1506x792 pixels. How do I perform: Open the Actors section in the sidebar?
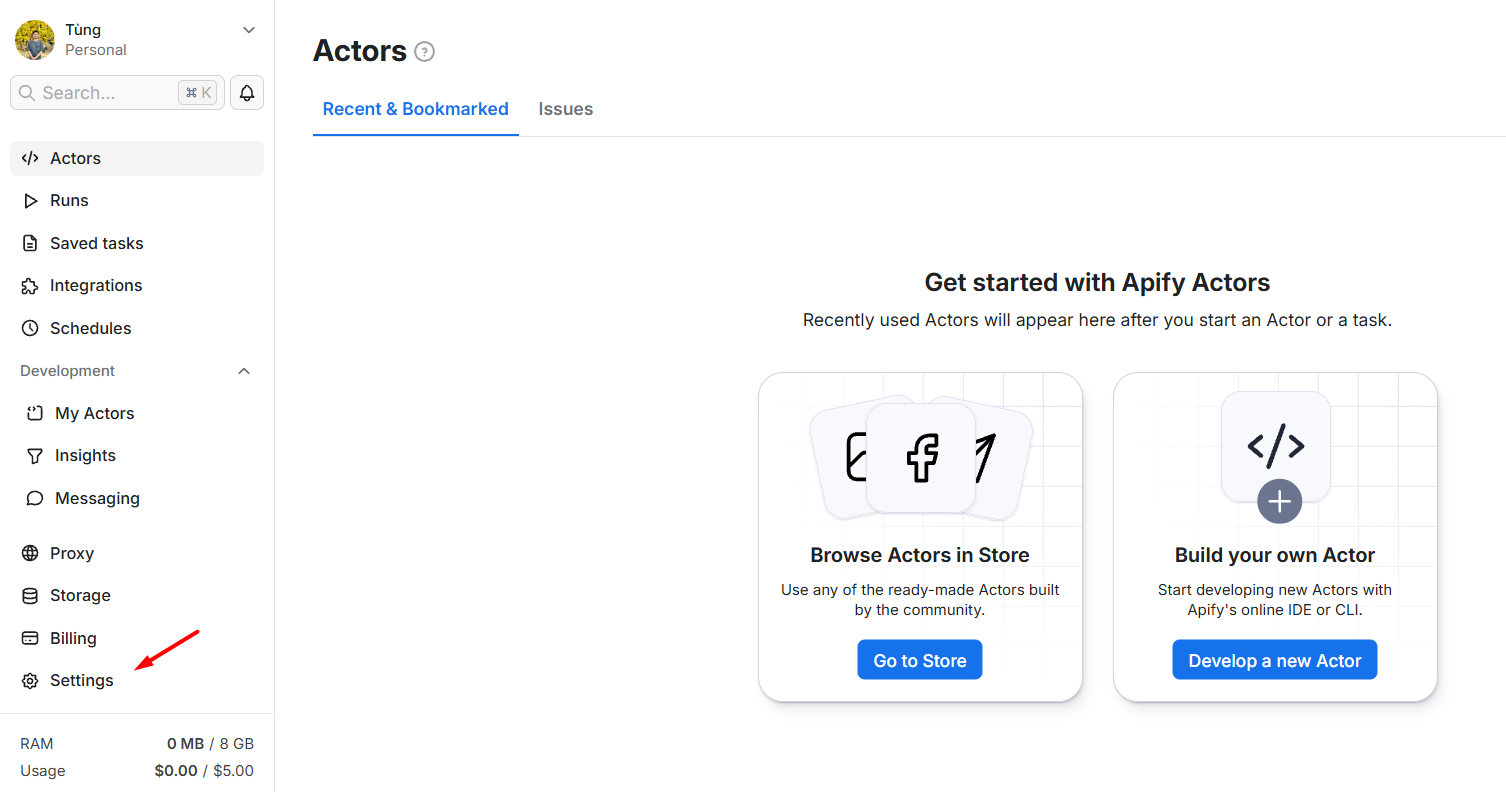point(75,157)
